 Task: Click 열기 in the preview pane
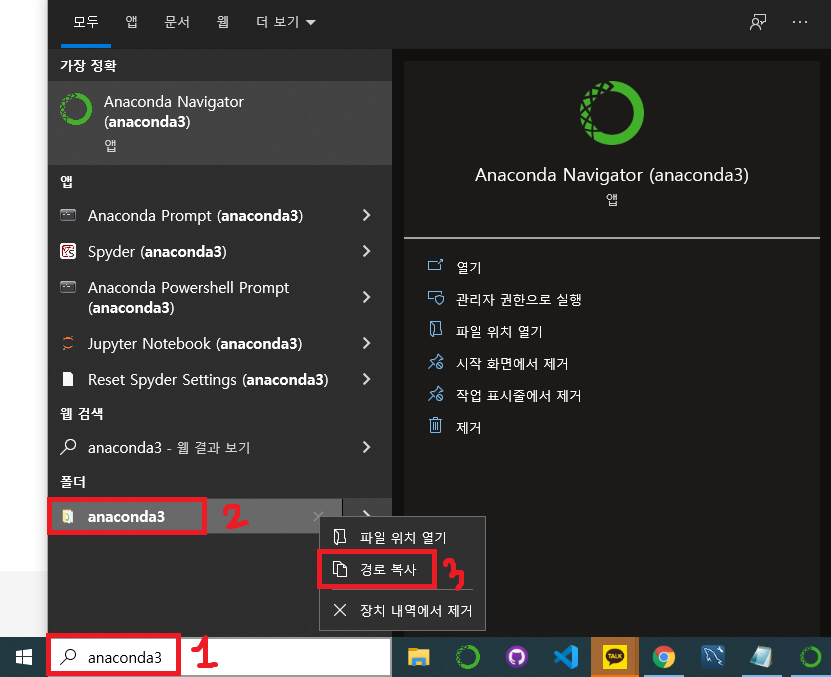coord(468,267)
